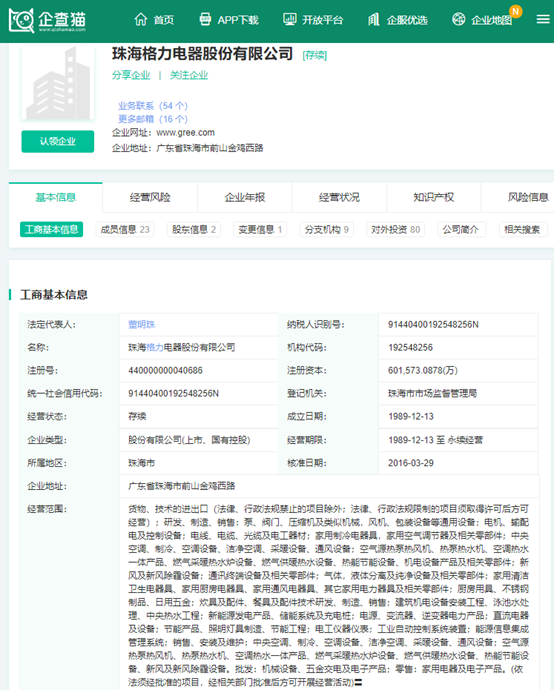554x690 pixels.
Task: Select the 成员信息 23 sub-tab
Action: tap(125, 229)
